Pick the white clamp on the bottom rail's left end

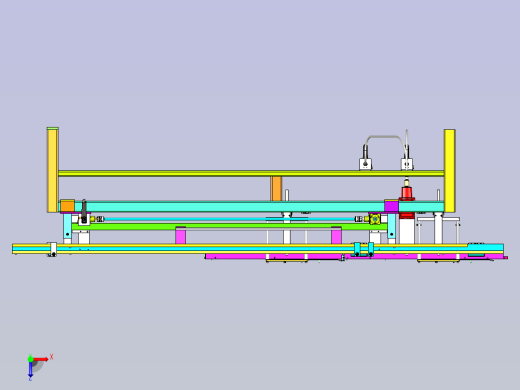(53, 249)
